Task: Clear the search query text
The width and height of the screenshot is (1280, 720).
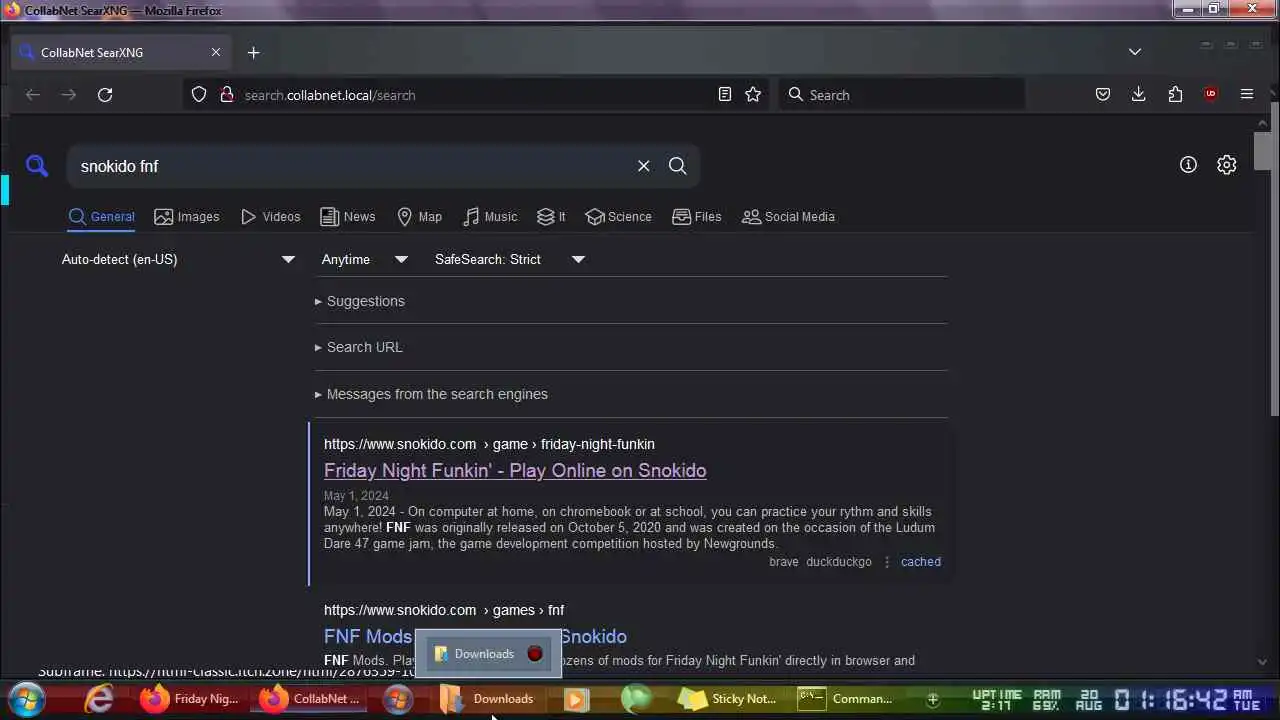Action: point(644,166)
